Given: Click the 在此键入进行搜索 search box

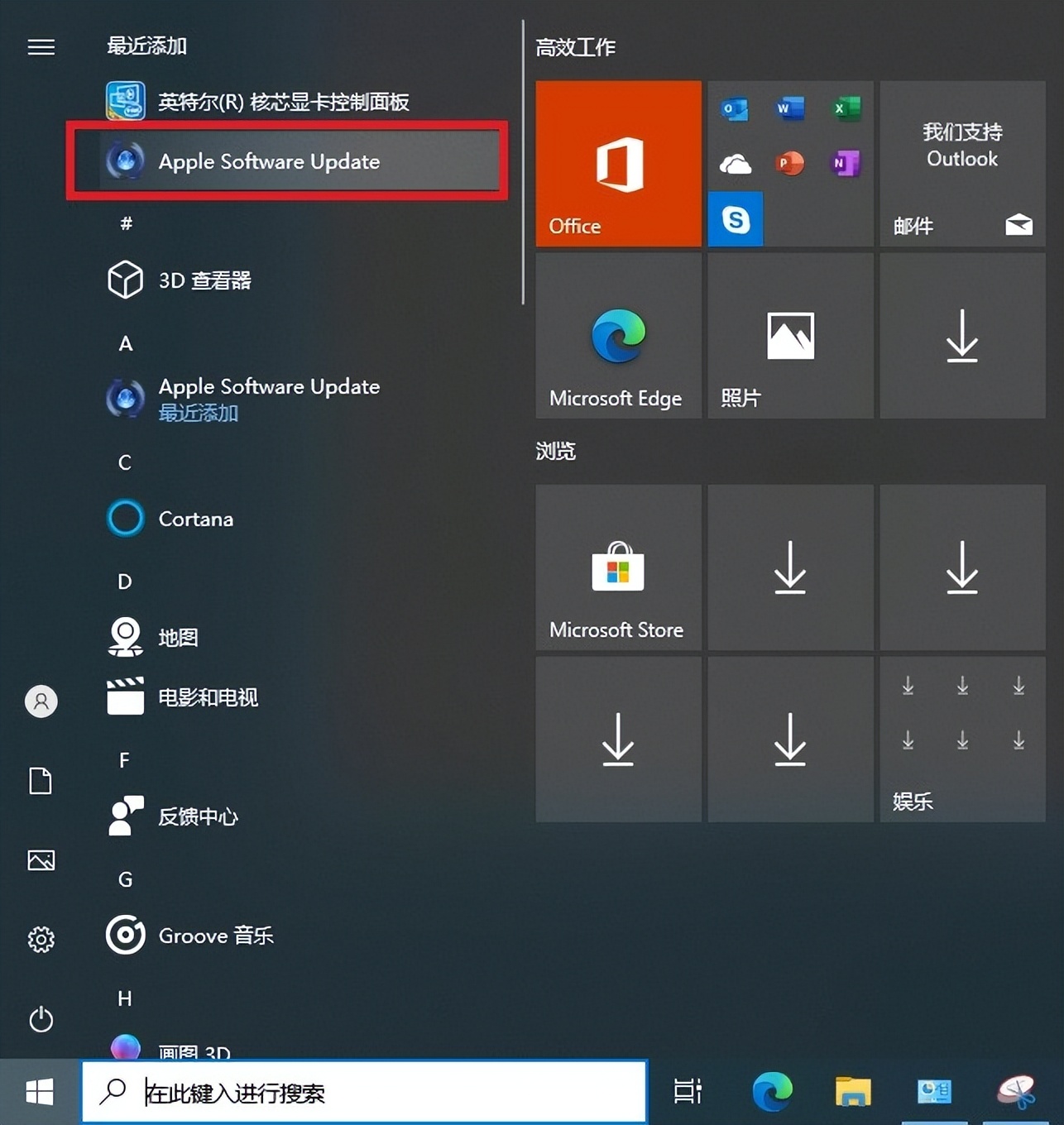Looking at the screenshot, I should (x=364, y=1092).
